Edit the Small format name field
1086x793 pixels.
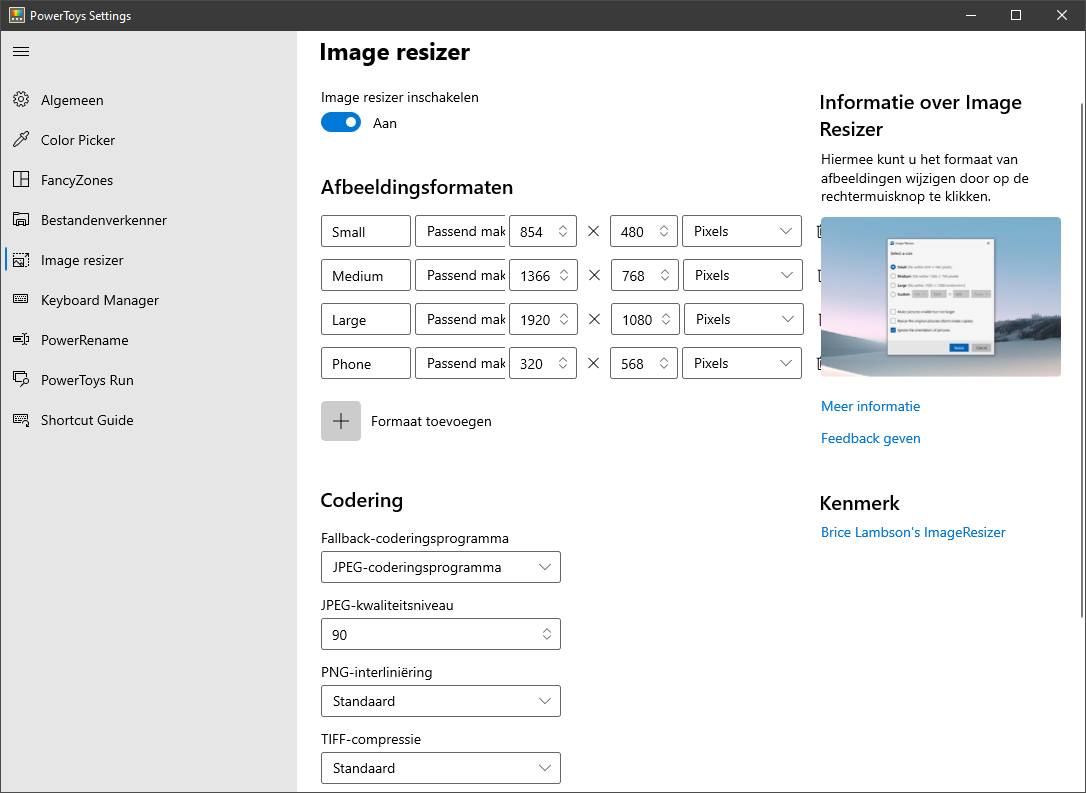366,231
